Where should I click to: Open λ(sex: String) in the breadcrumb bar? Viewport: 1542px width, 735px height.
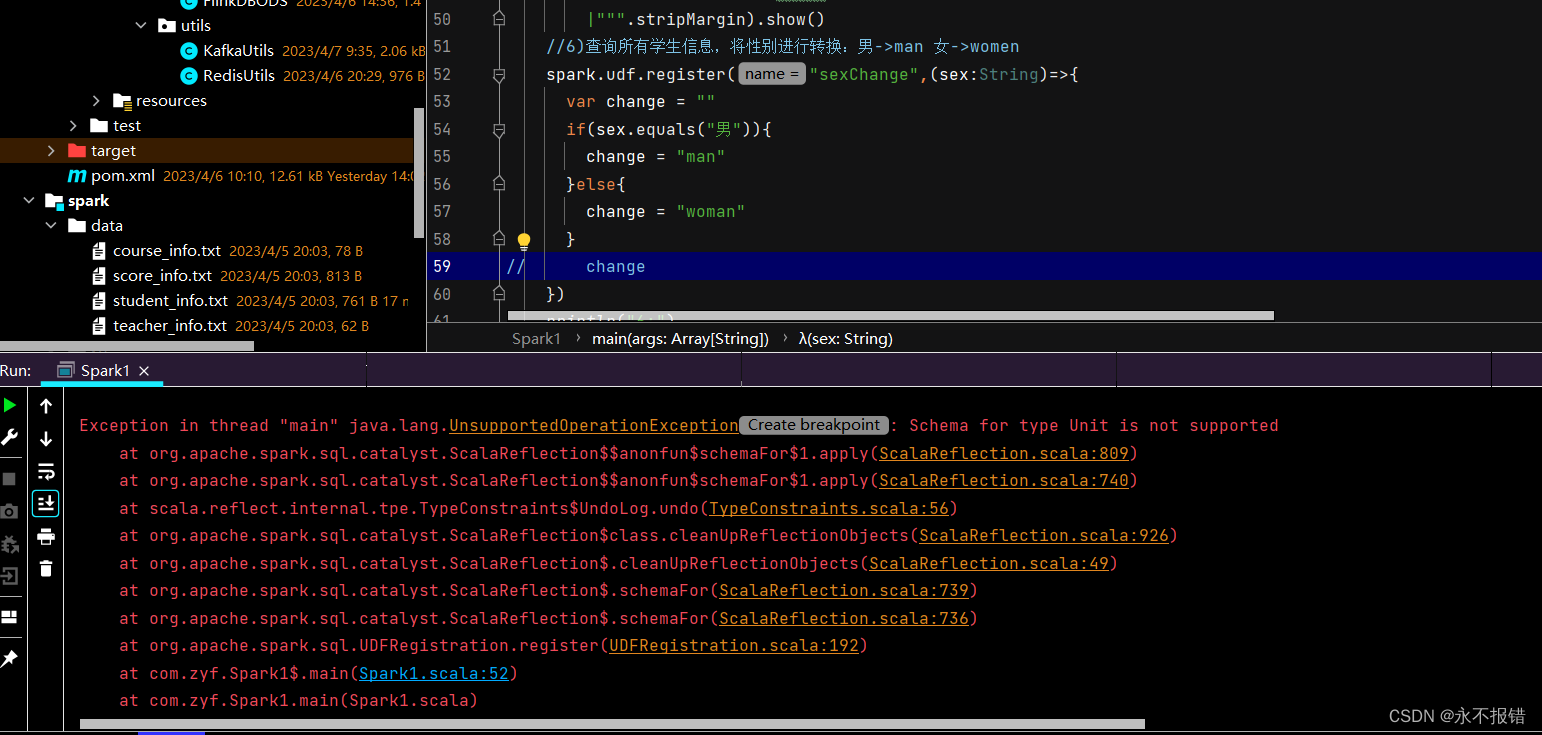point(845,338)
